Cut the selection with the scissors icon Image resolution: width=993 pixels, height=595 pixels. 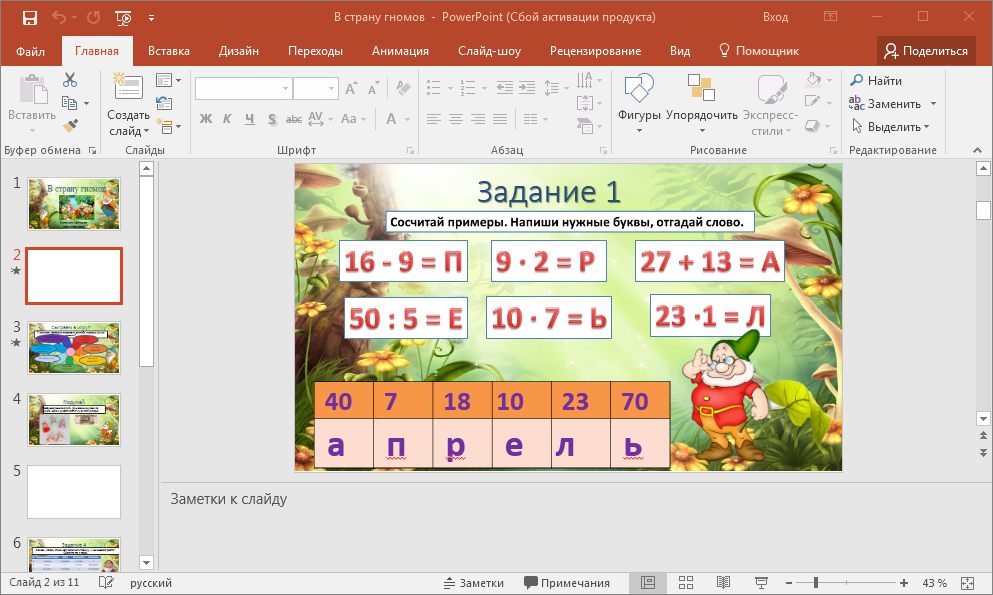pos(70,80)
